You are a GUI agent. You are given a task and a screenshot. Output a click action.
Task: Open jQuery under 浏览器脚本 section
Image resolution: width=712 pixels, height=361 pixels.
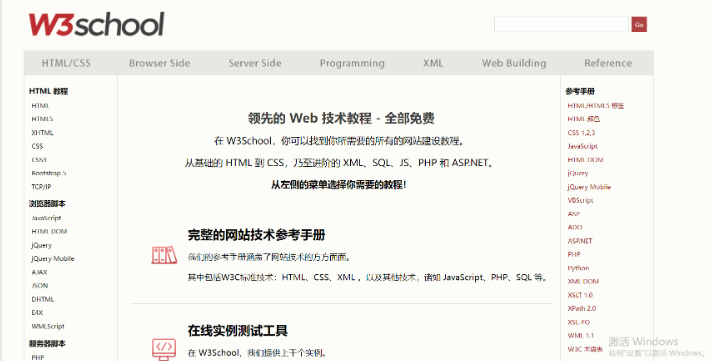point(41,245)
